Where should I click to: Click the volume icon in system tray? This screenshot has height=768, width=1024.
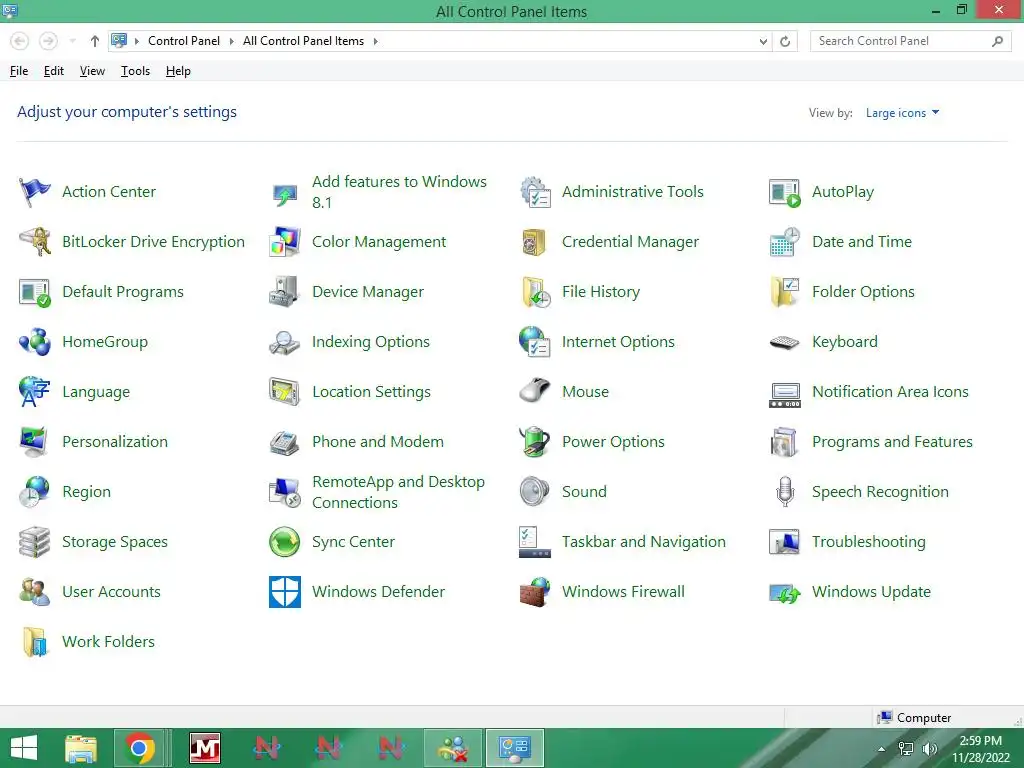click(929, 749)
